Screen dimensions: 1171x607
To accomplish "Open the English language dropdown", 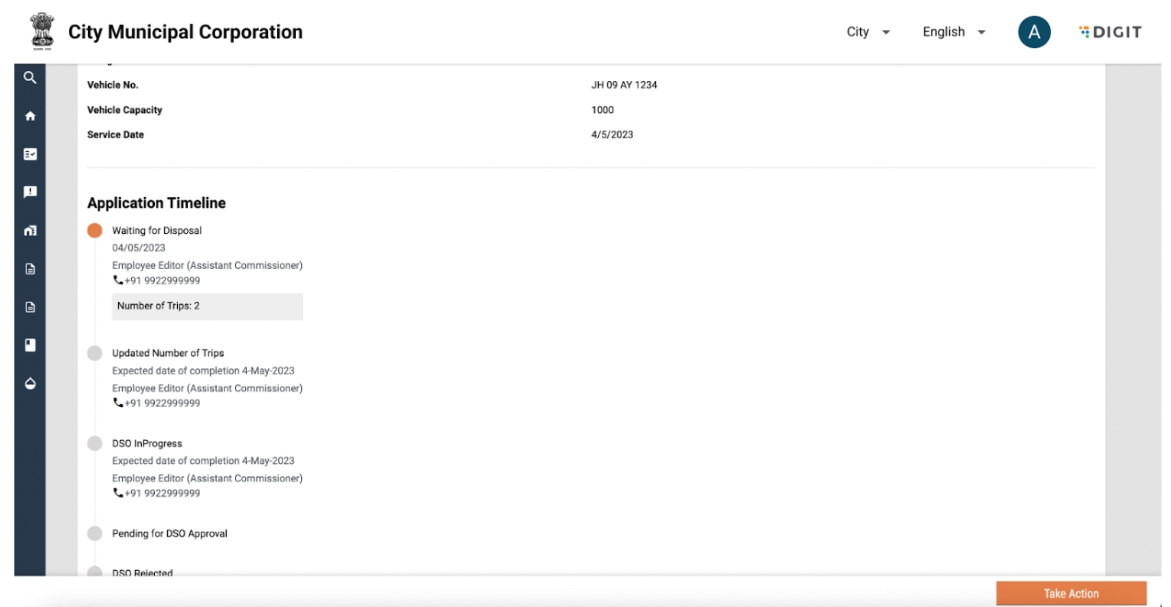I will (953, 32).
